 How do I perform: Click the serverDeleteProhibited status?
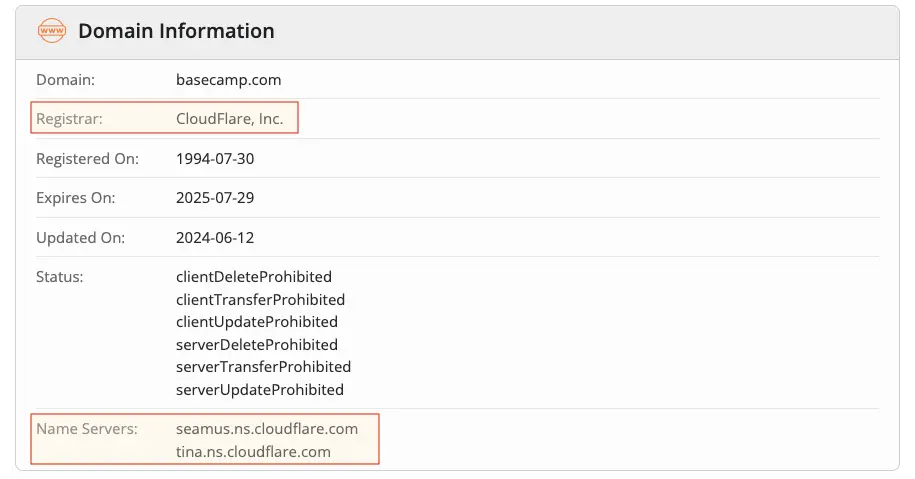257,345
